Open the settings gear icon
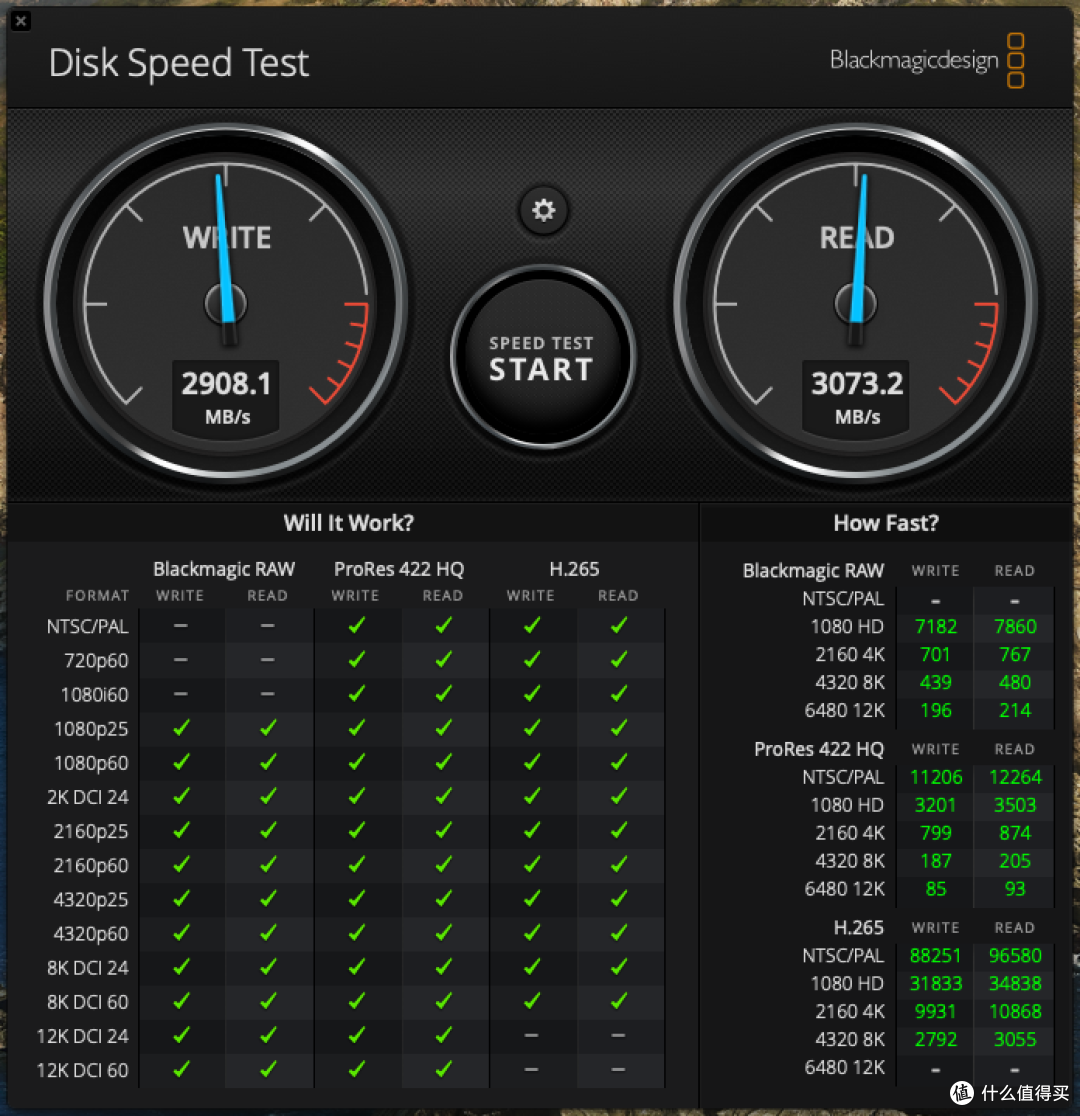 pyautogui.click(x=543, y=210)
